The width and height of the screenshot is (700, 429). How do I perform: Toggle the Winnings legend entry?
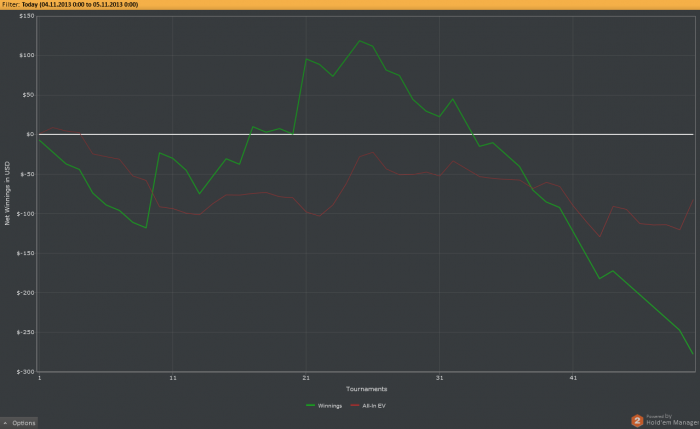coord(324,406)
